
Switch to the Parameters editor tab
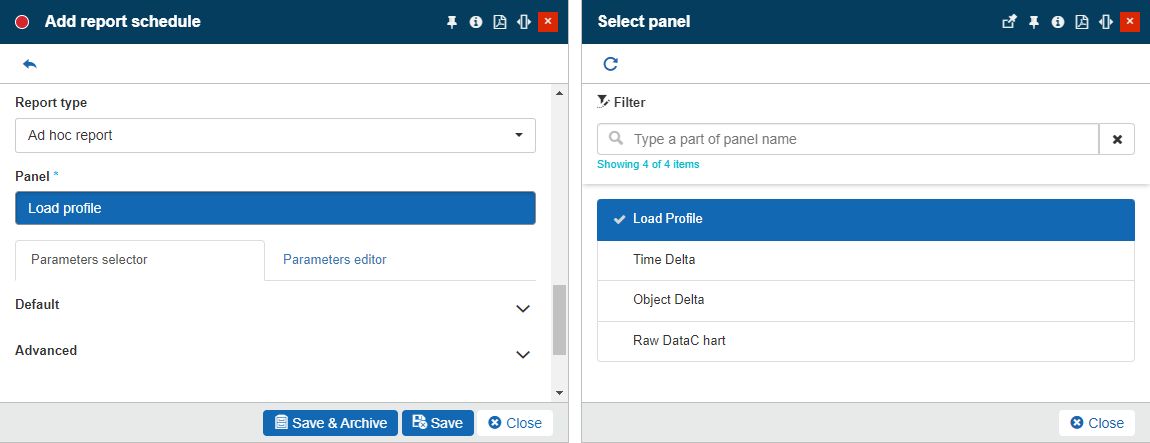[x=334, y=259]
